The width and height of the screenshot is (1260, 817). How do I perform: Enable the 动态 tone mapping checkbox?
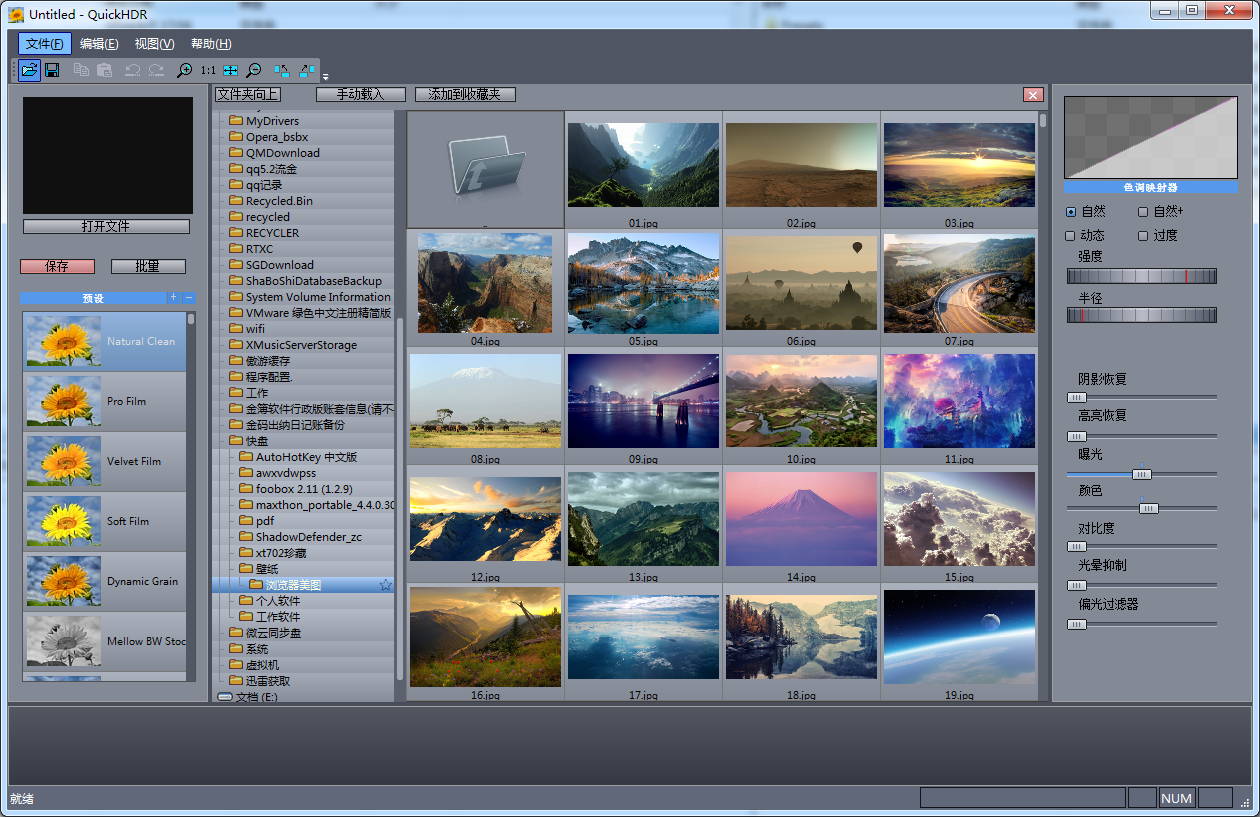click(1069, 235)
